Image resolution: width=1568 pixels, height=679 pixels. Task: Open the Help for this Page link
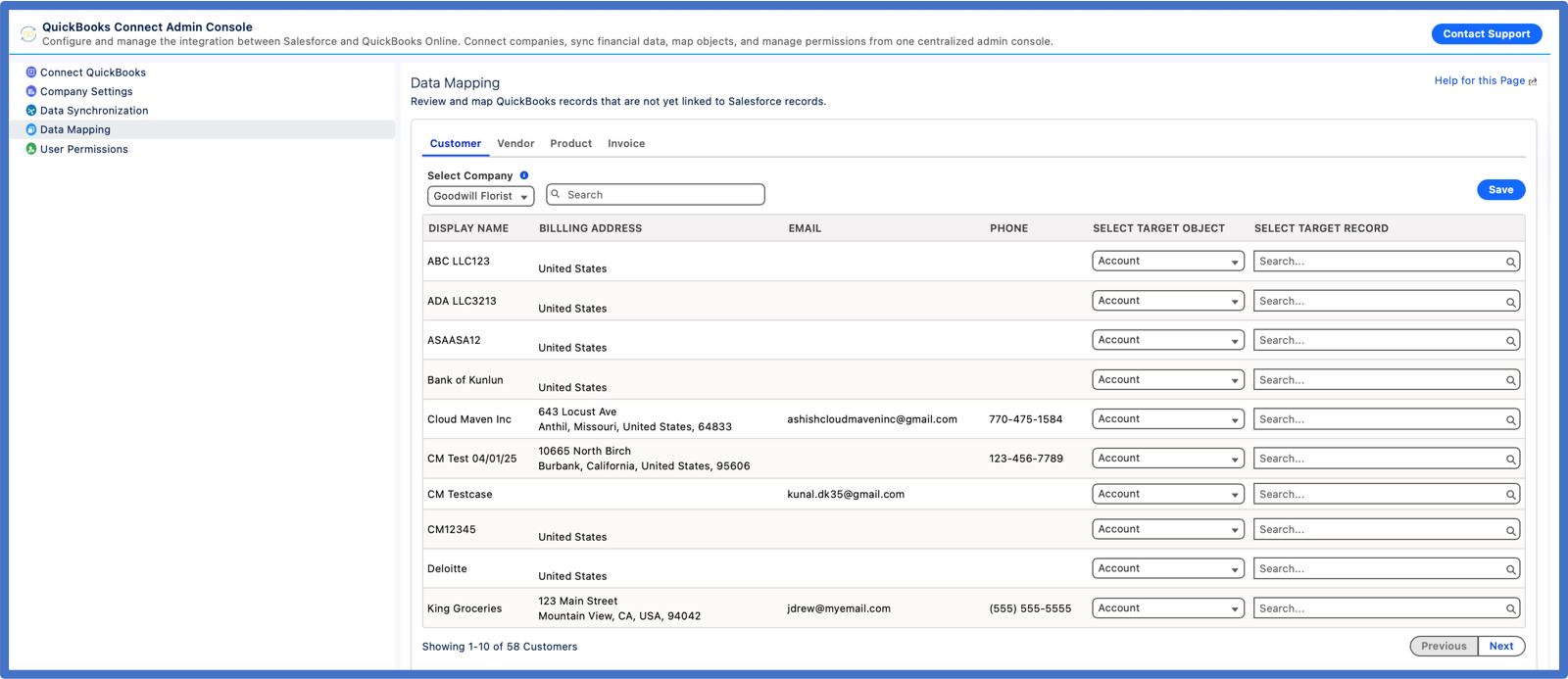click(1480, 80)
